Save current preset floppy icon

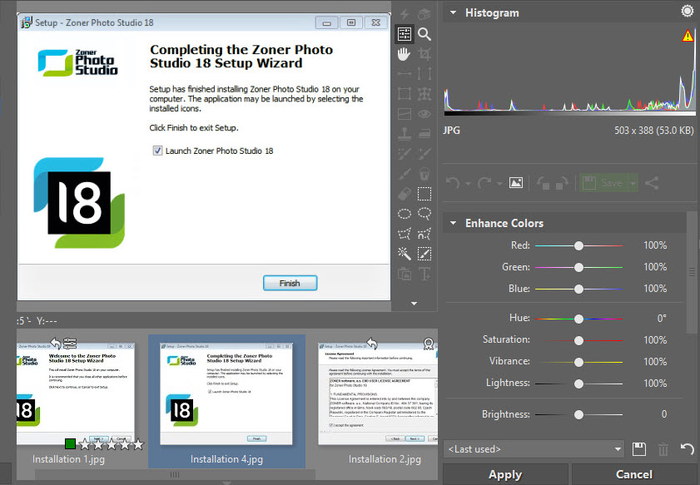coord(639,449)
